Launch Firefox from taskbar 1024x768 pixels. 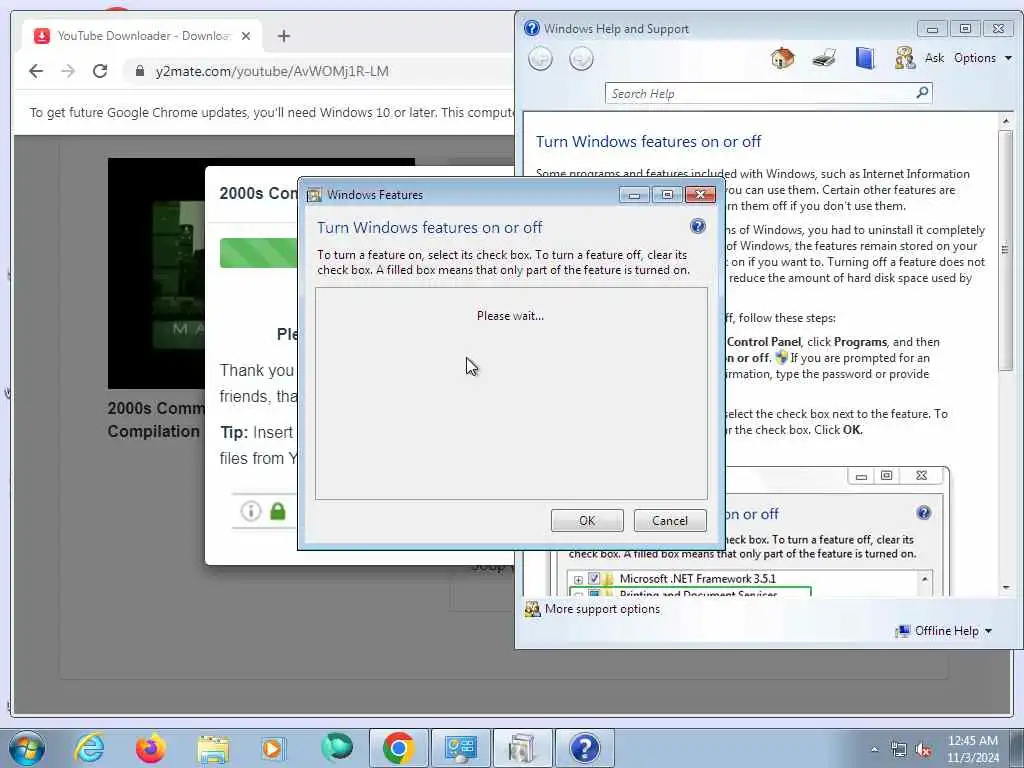(150, 748)
